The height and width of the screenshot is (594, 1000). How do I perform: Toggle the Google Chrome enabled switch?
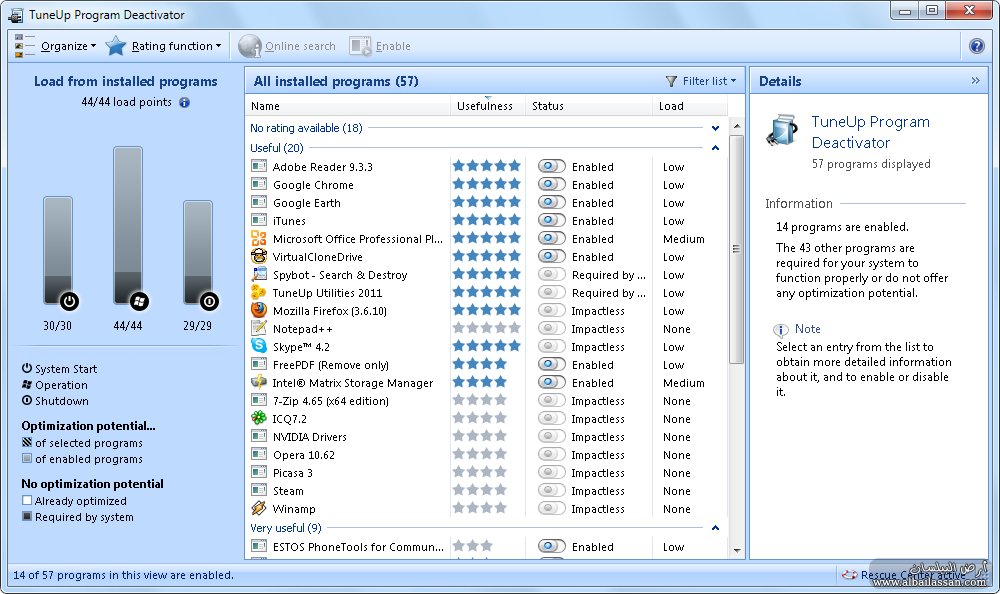552,184
